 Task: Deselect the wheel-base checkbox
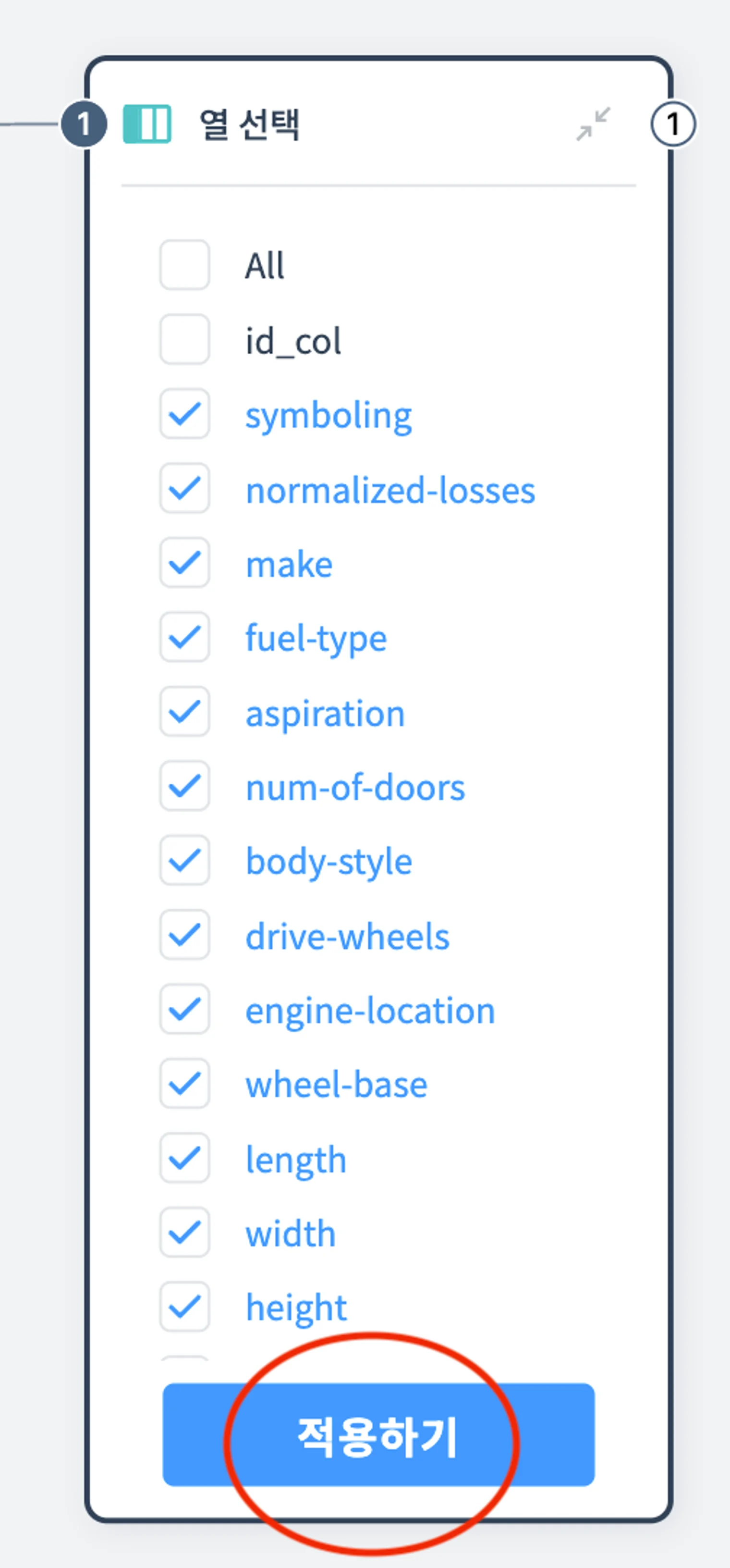click(x=185, y=1084)
